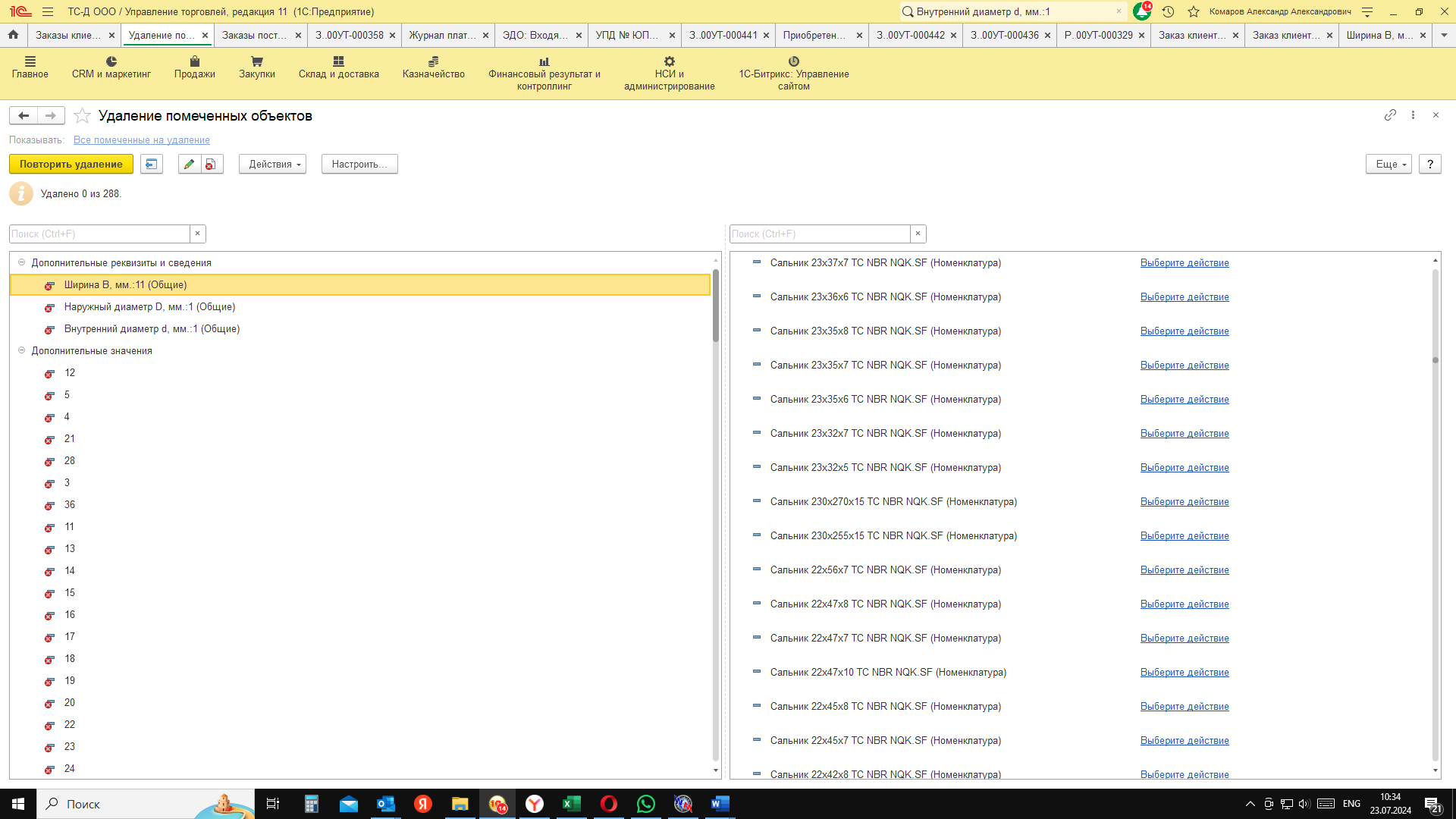Open the Закупки shopping cart section
Screen dimensions: 1456x819
click(x=256, y=67)
